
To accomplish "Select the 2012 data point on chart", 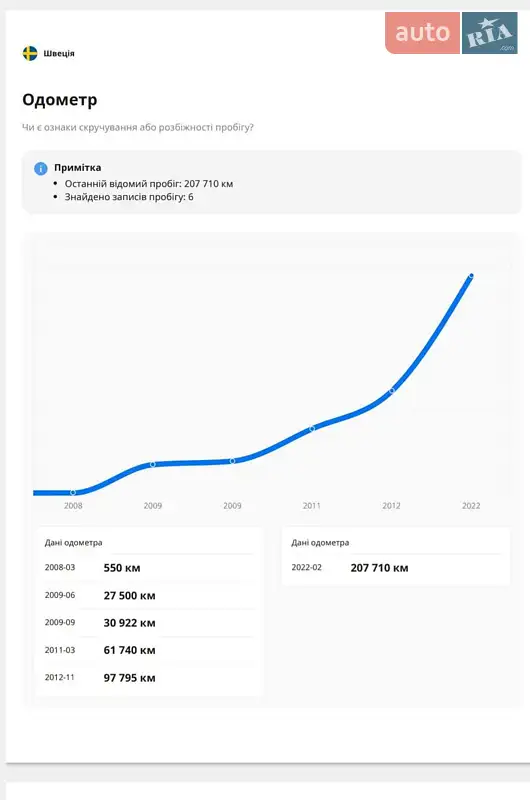I will pos(392,390).
